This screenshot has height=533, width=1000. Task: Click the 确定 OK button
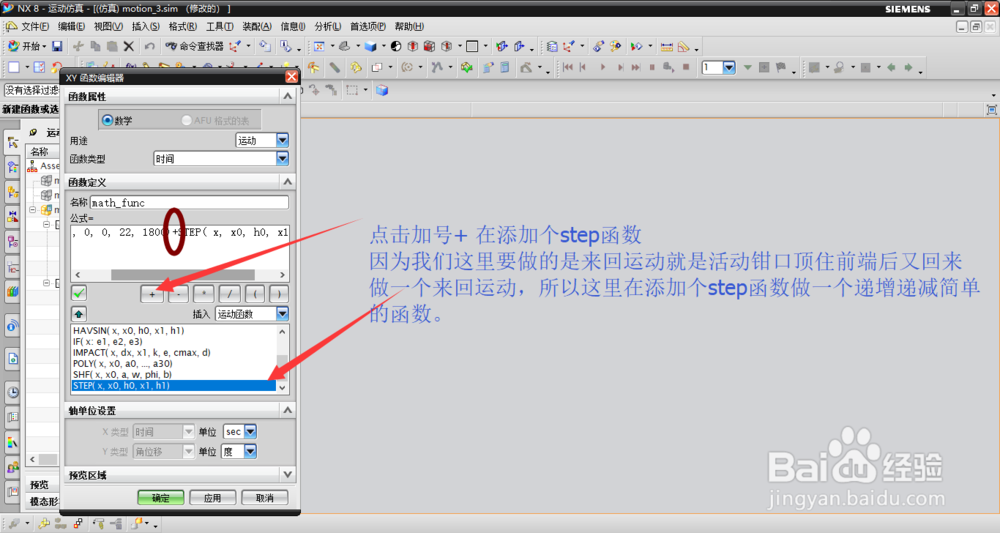tap(161, 498)
